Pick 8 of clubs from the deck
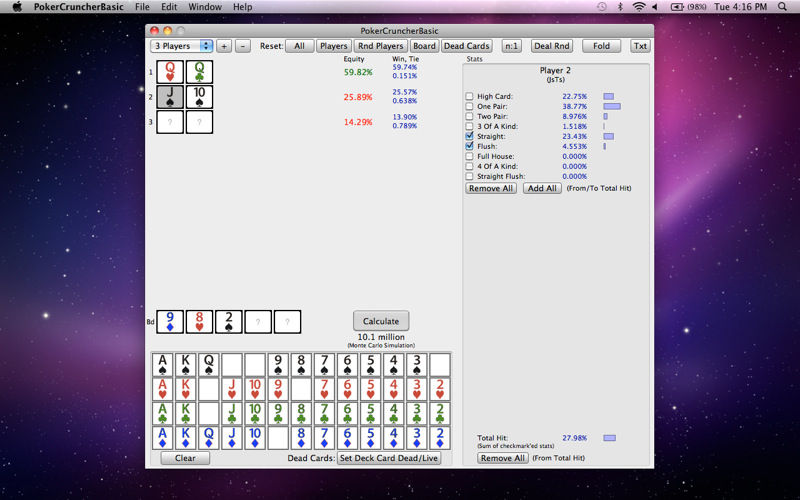 coord(302,413)
